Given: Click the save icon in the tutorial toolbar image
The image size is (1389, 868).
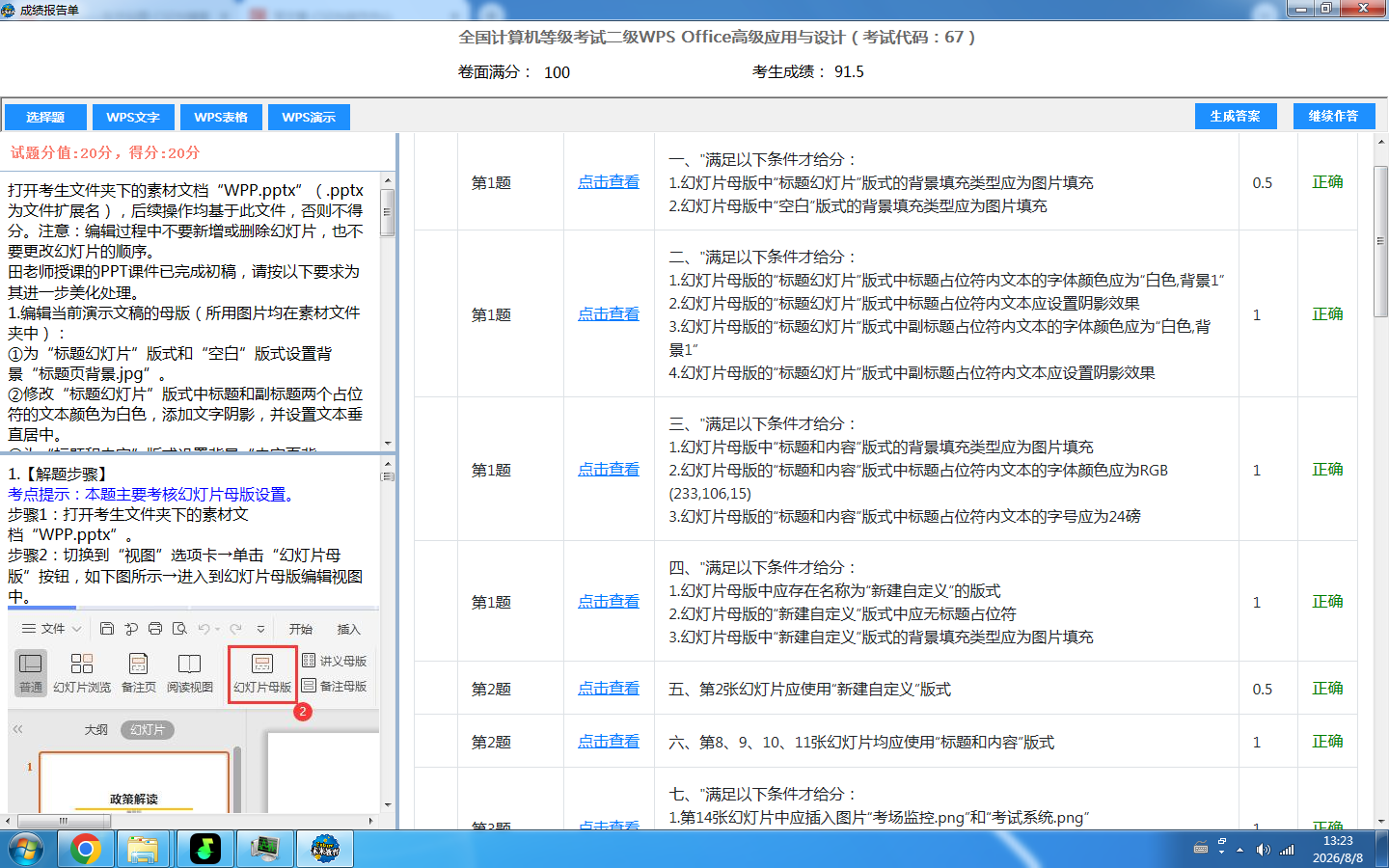Looking at the screenshot, I should 107,629.
